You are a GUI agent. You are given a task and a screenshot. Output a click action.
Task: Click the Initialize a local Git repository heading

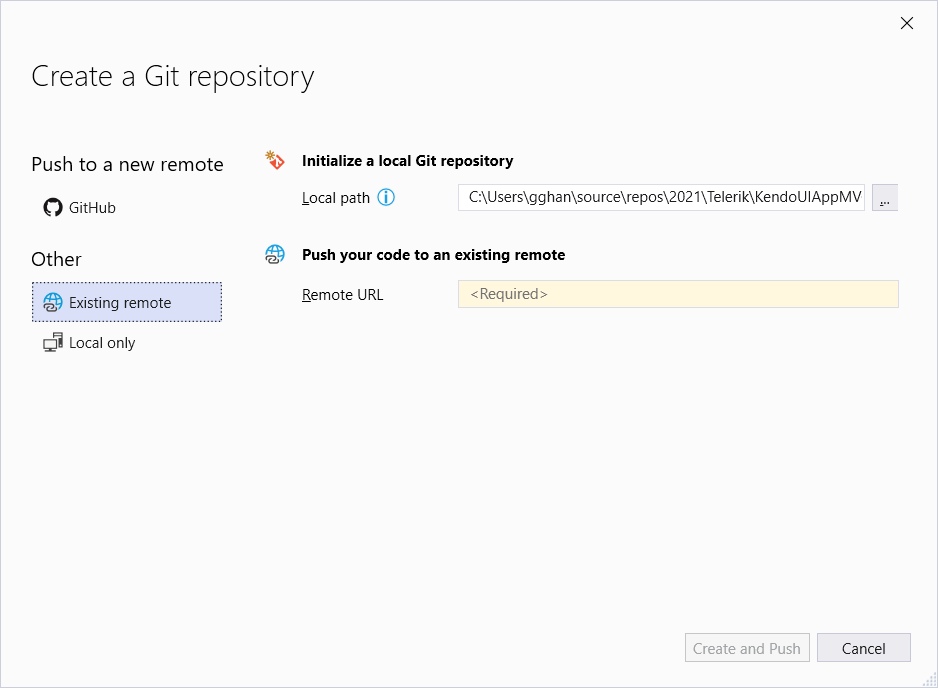point(407,160)
